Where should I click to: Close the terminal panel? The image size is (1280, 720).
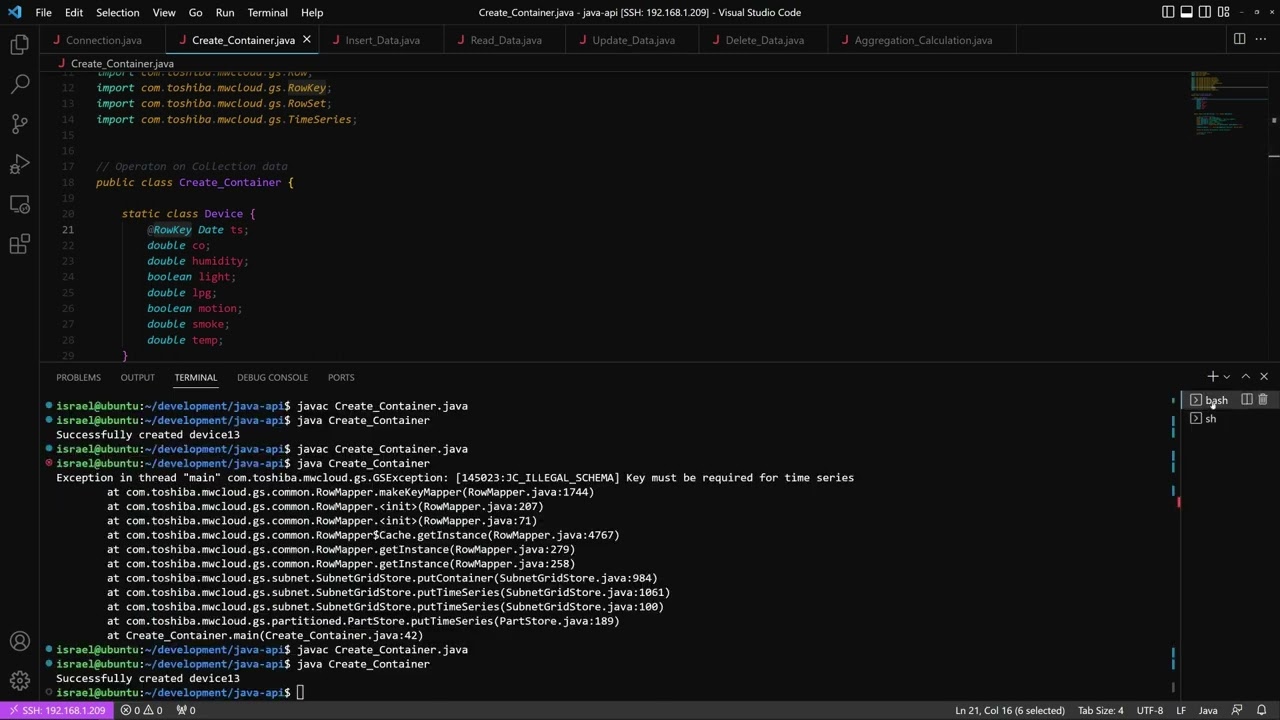(x=1264, y=377)
